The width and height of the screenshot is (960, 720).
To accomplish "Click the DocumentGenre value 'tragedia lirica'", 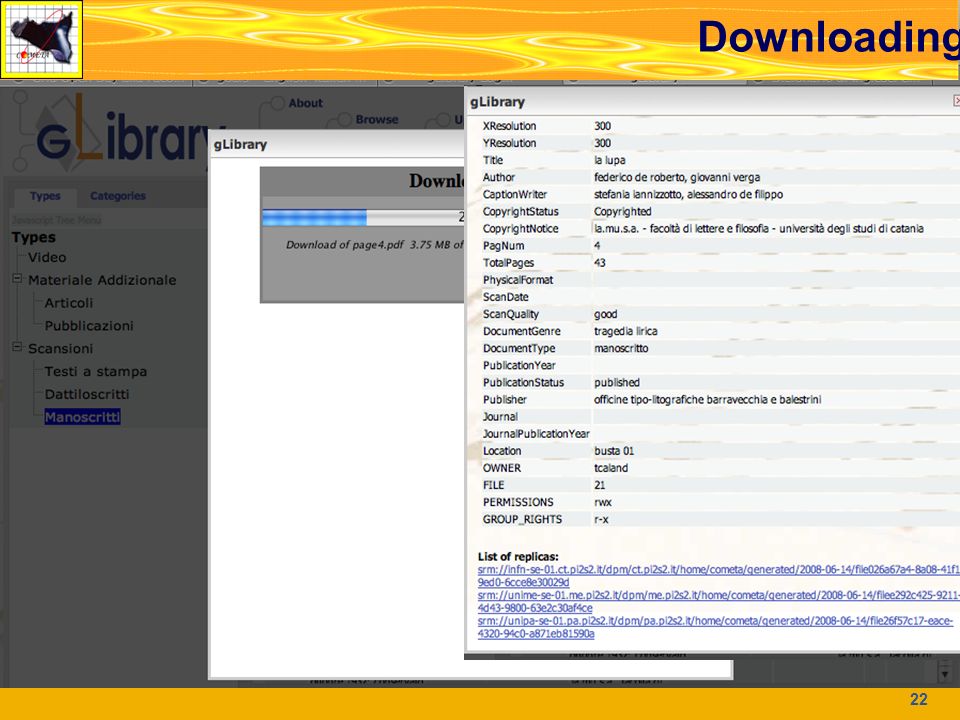I will coord(625,331).
